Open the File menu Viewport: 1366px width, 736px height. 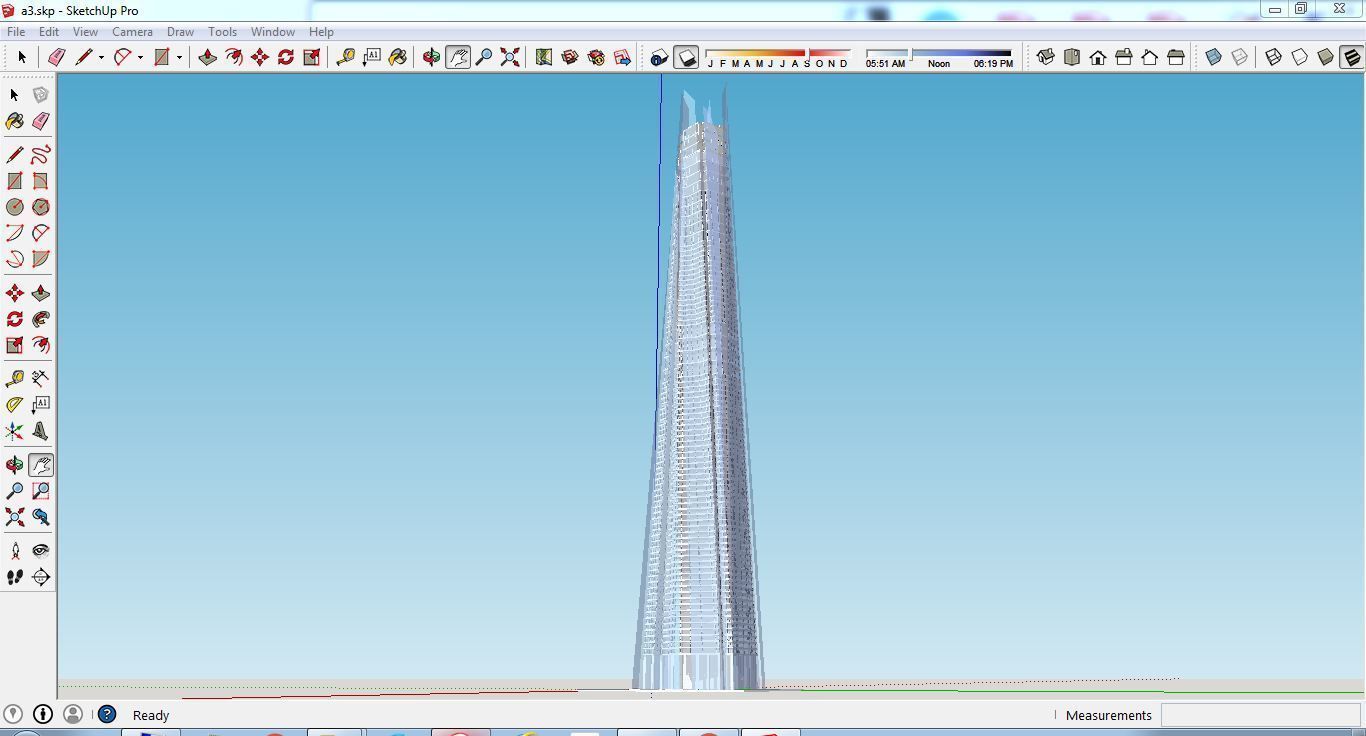(x=16, y=32)
